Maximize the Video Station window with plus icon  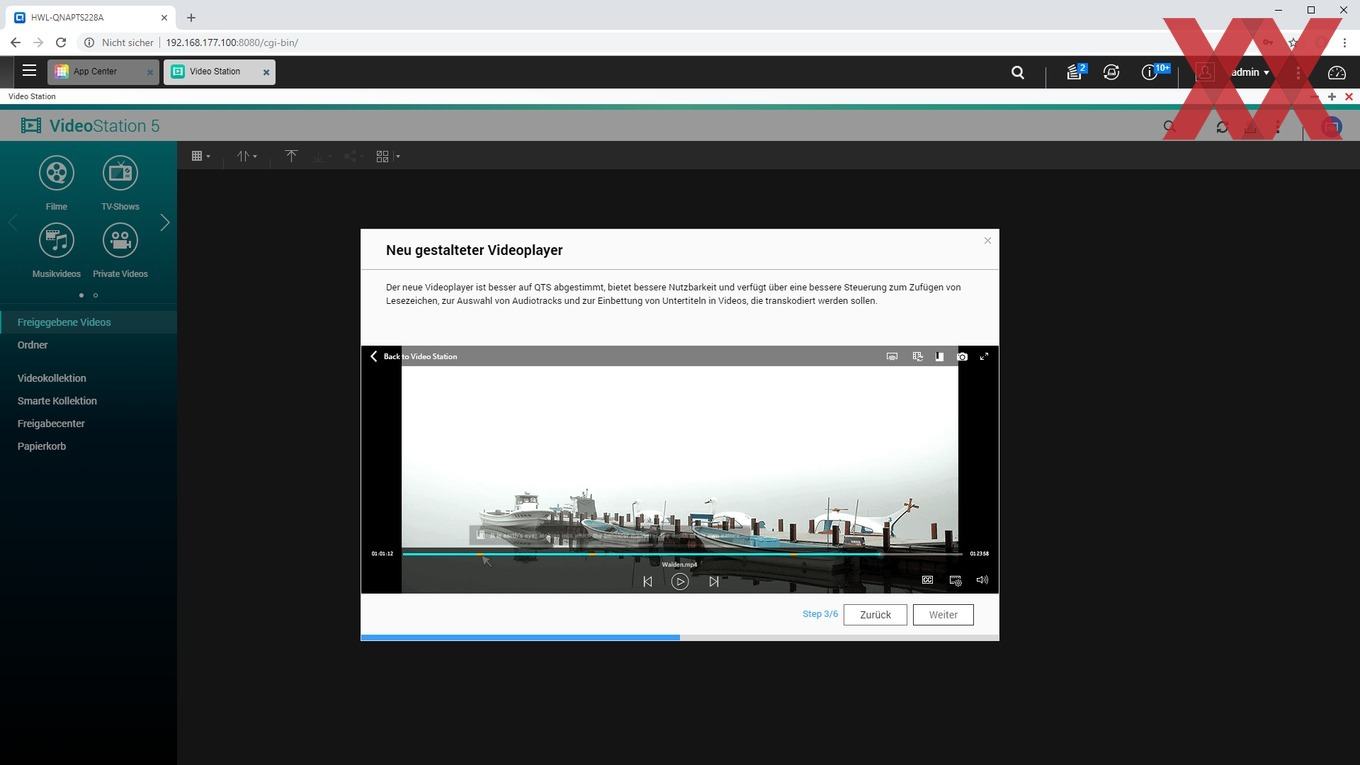(1332, 97)
